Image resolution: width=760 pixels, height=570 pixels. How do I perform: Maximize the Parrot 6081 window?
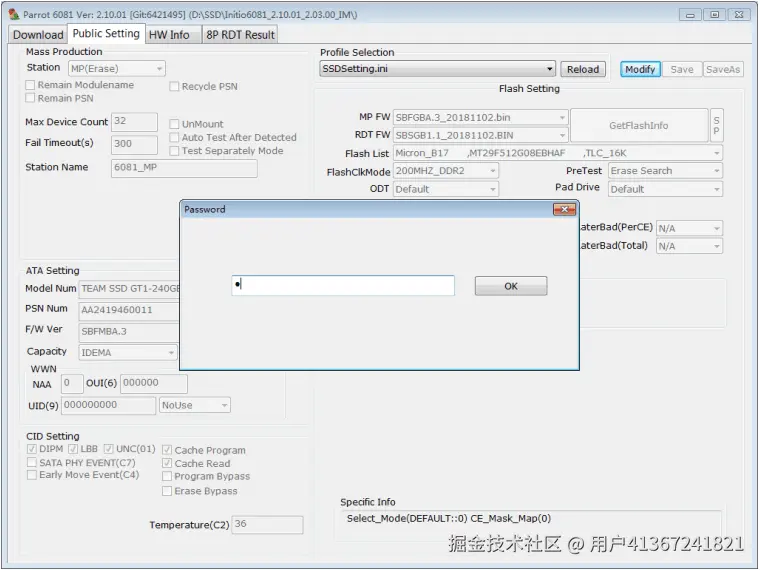pyautogui.click(x=714, y=15)
